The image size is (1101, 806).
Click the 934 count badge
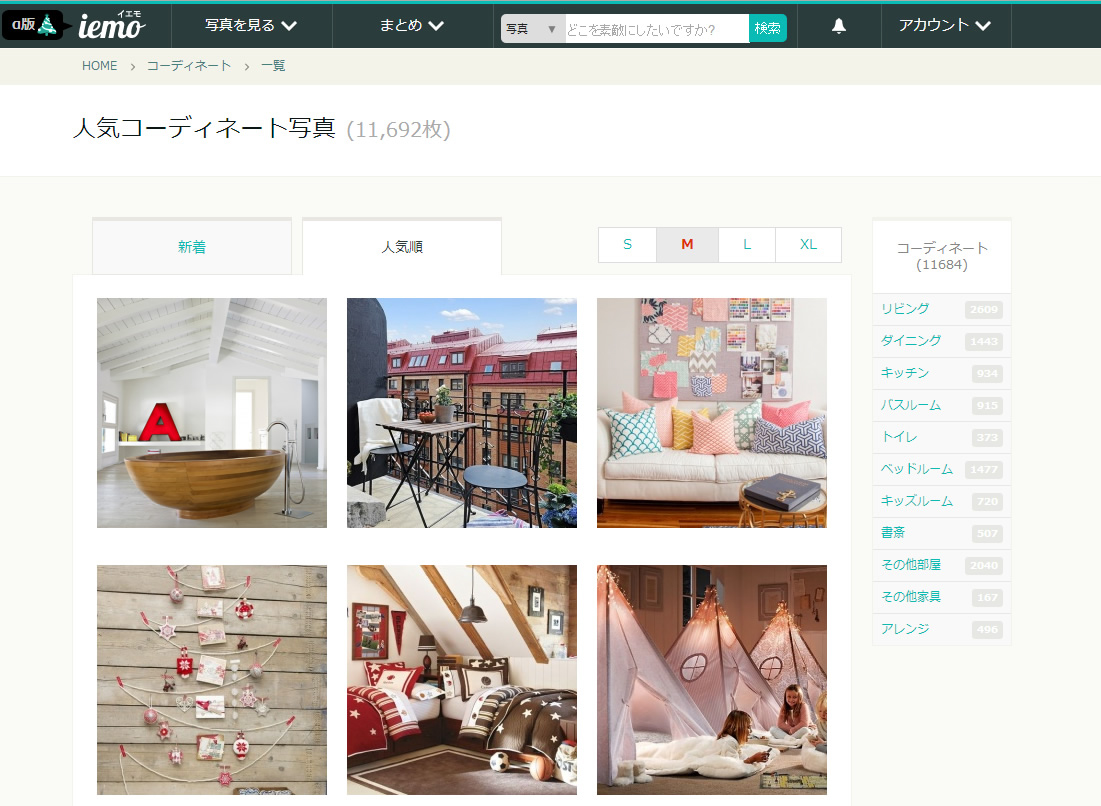point(987,374)
